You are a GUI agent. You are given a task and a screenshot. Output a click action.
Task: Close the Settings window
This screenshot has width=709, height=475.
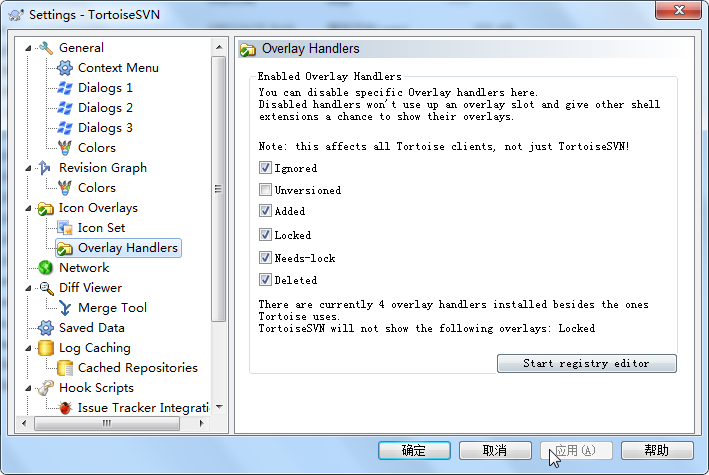click(x=678, y=10)
